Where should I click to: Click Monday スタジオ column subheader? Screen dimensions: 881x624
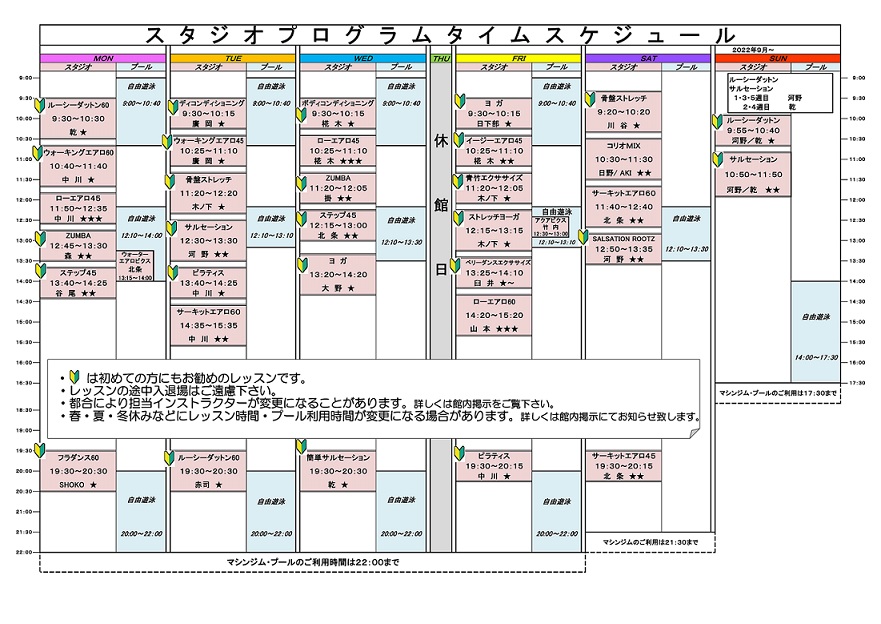click(x=78, y=67)
